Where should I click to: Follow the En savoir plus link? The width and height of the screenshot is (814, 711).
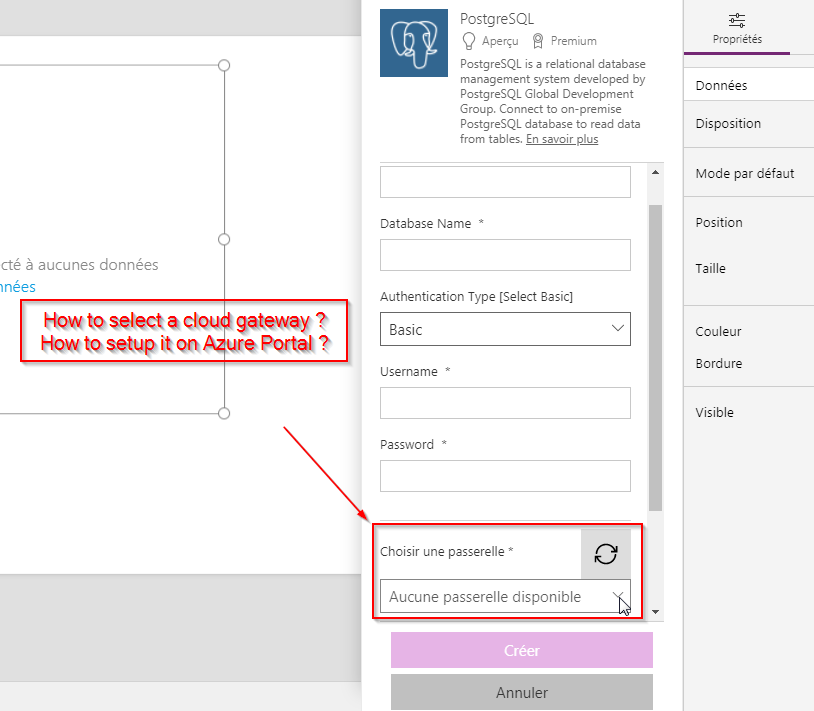(x=562, y=139)
